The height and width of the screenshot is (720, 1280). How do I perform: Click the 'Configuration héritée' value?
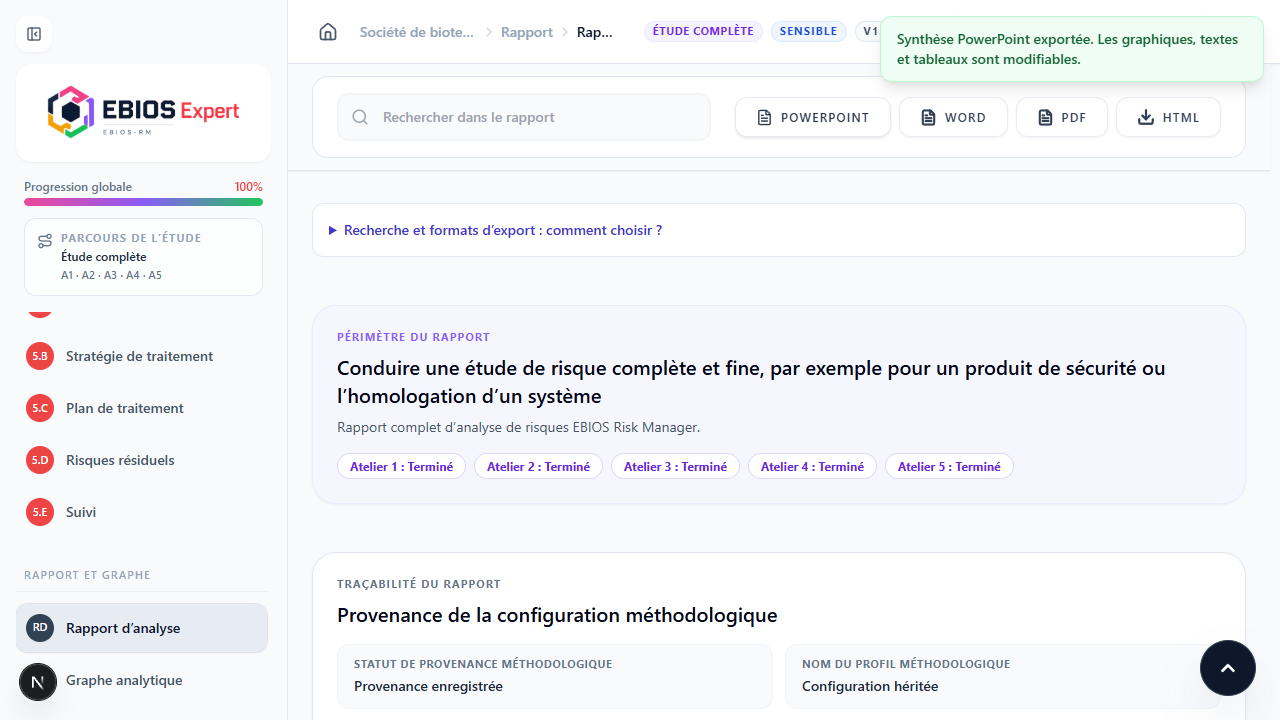870,686
